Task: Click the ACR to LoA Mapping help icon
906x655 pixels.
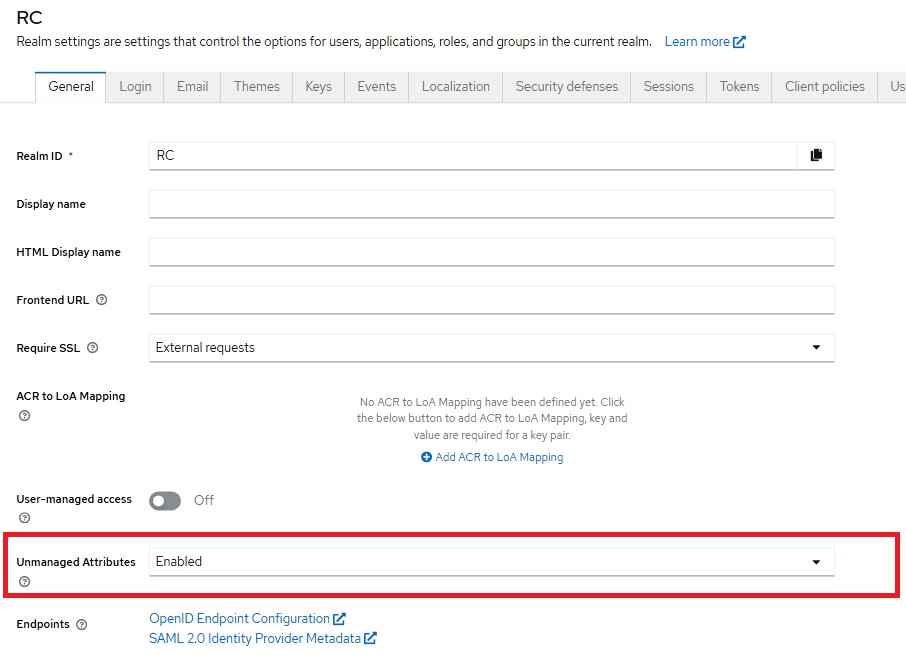Action: pos(25,416)
